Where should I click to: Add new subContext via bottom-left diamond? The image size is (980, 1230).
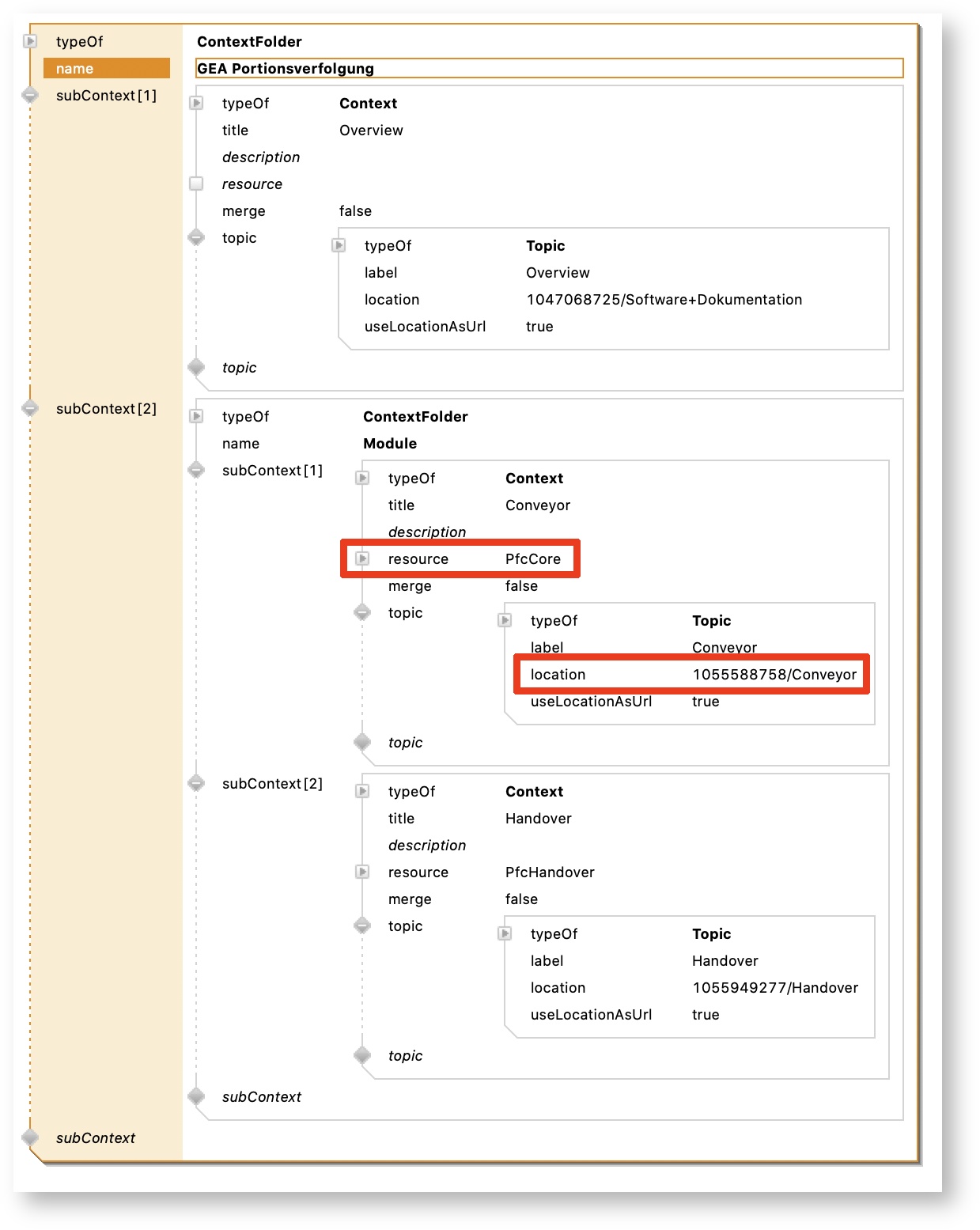[30, 1138]
